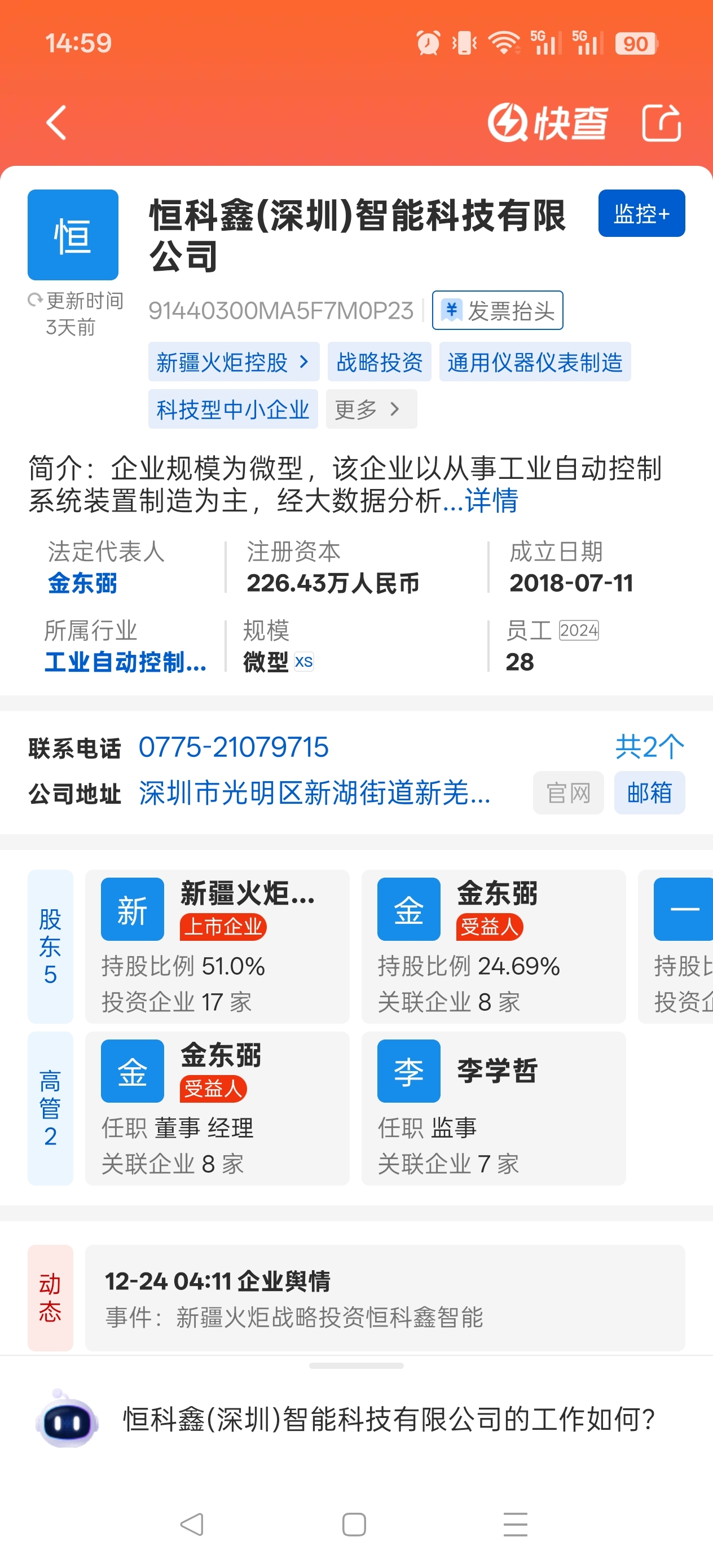Tap the alarm icon in the status bar
Image resolution: width=713 pixels, height=1568 pixels.
428,43
